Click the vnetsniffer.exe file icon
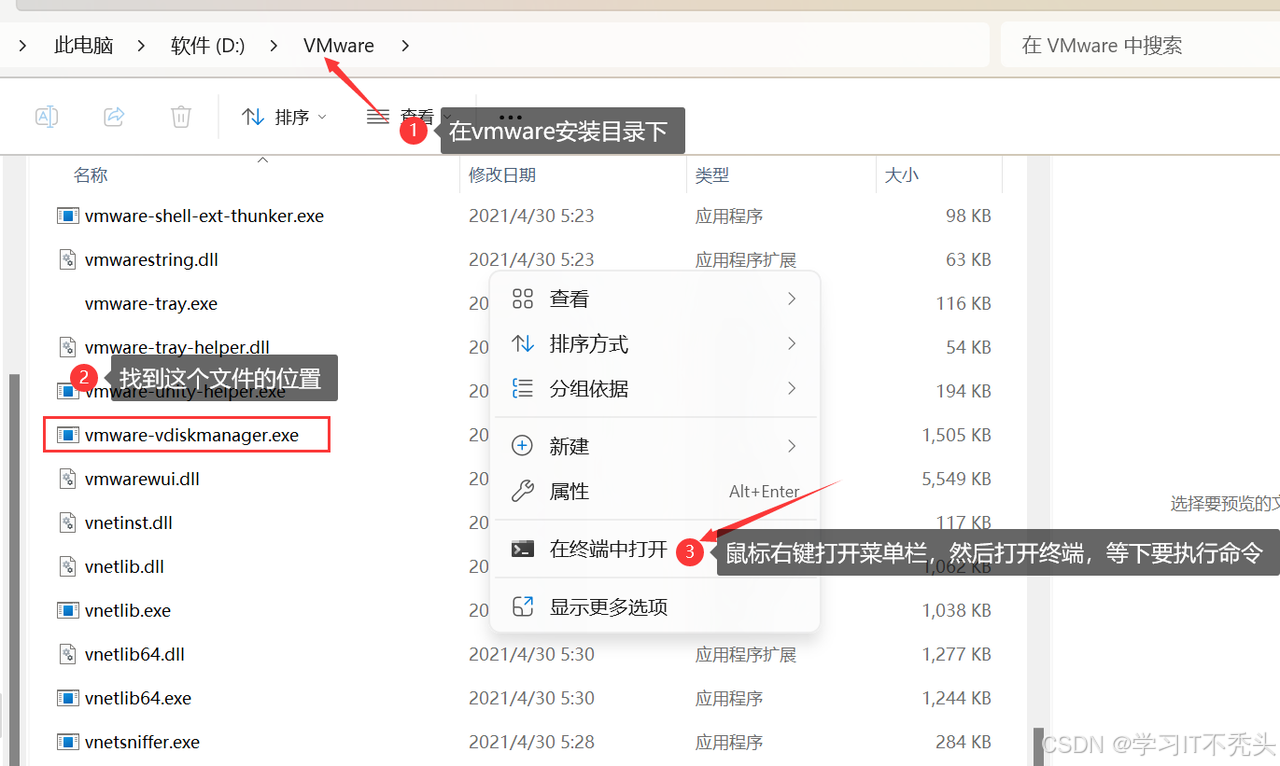The image size is (1280, 766). 68,742
